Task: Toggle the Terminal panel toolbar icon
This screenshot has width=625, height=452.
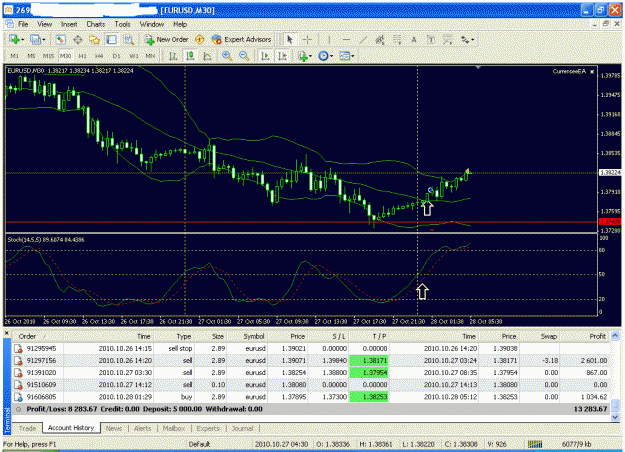Action: coord(112,39)
